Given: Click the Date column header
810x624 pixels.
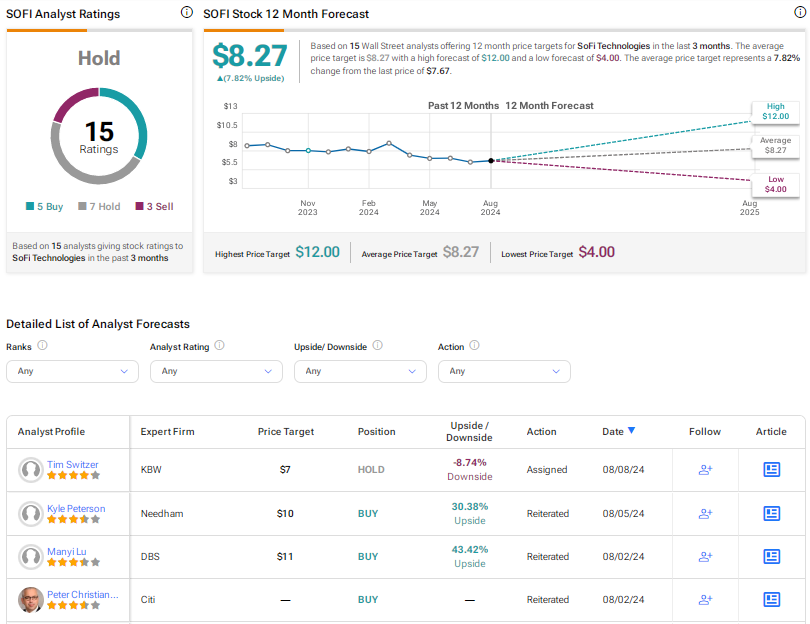Looking at the screenshot, I should [613, 431].
